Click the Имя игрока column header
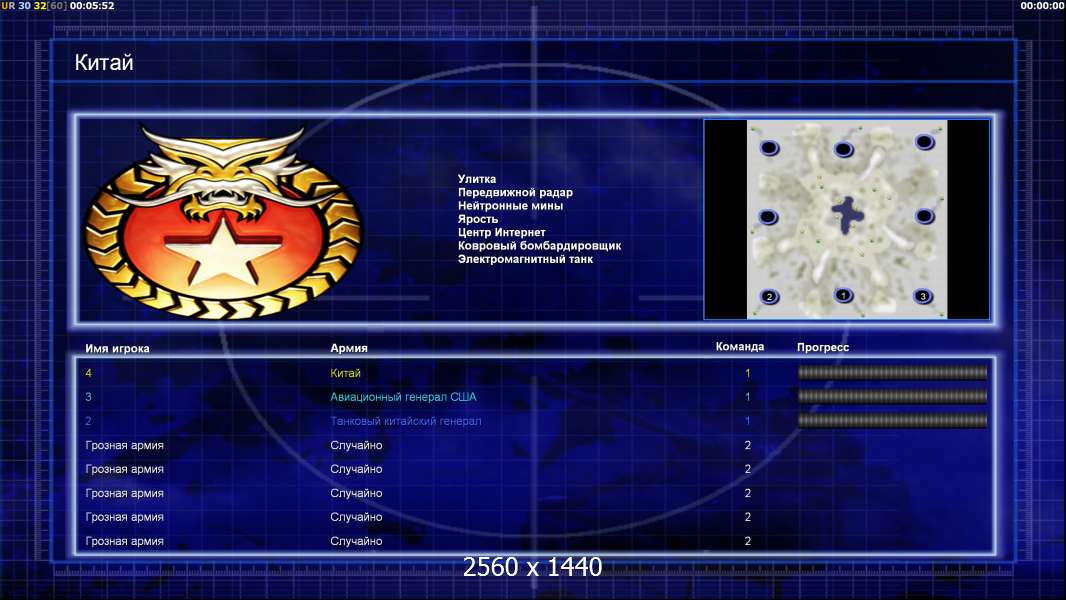The height and width of the screenshot is (600, 1066). (117, 348)
